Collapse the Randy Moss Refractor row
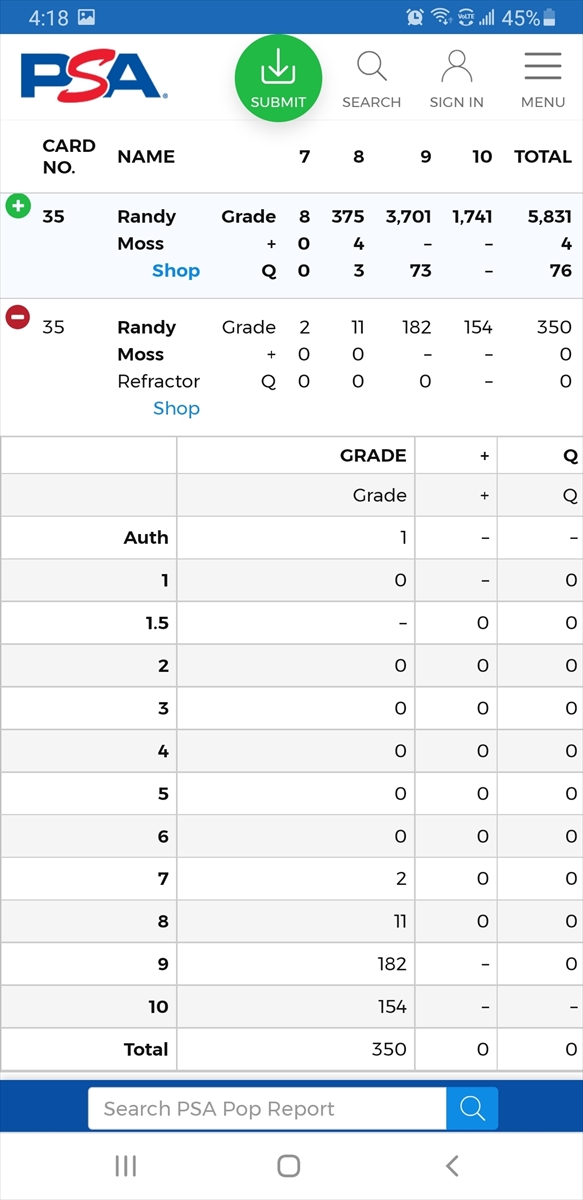Screen dimensions: 583x1200 click(x=18, y=318)
